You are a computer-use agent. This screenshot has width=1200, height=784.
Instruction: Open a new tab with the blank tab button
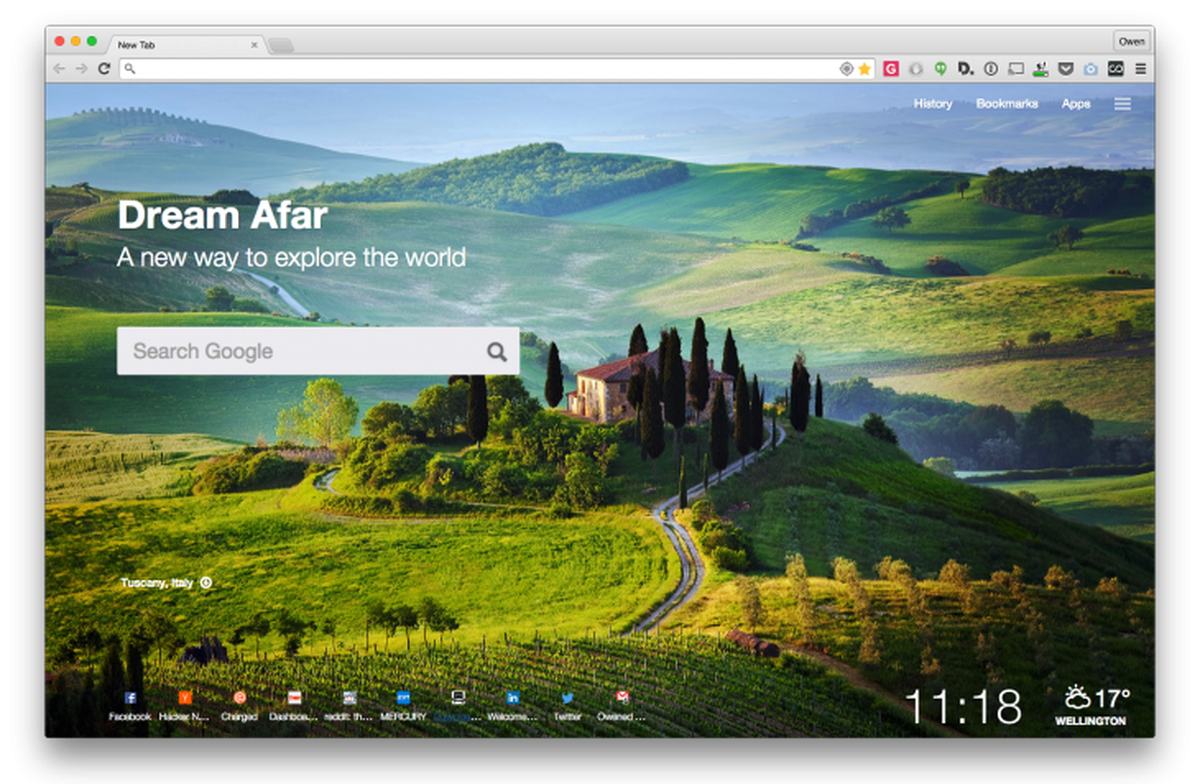[x=281, y=45]
